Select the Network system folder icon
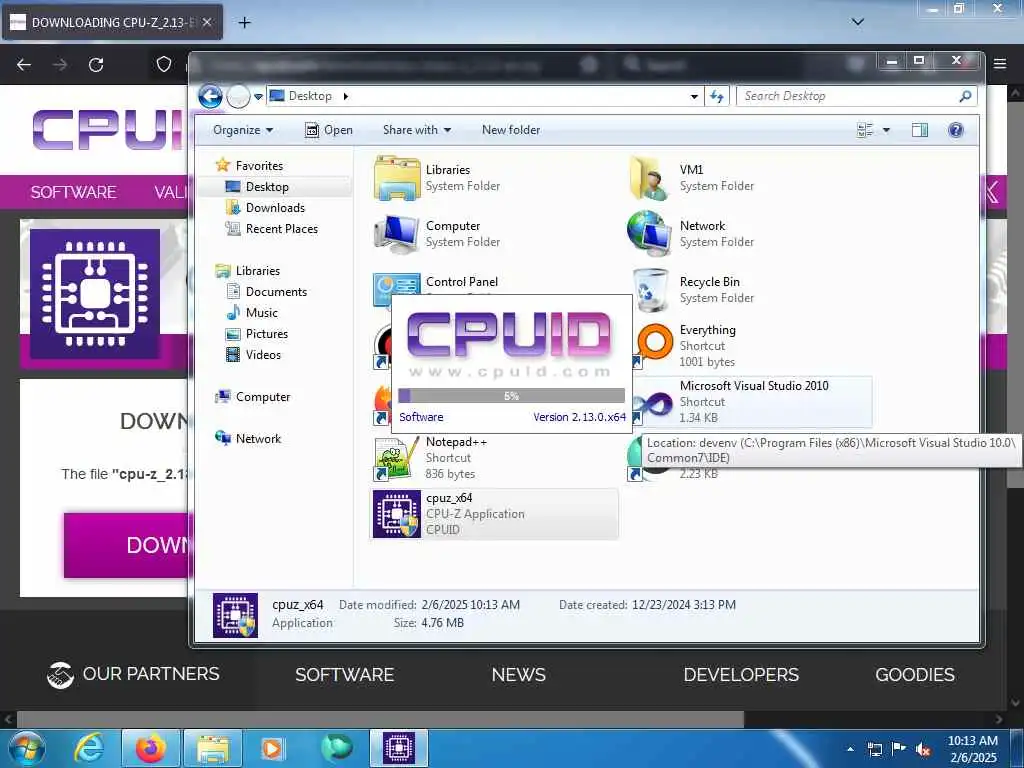Image resolution: width=1024 pixels, height=768 pixels. [x=650, y=234]
